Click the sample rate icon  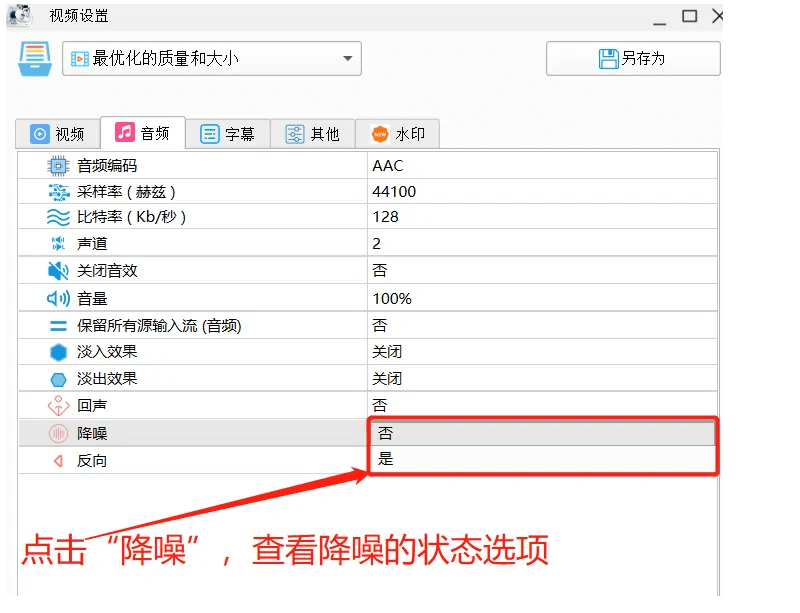[58, 192]
